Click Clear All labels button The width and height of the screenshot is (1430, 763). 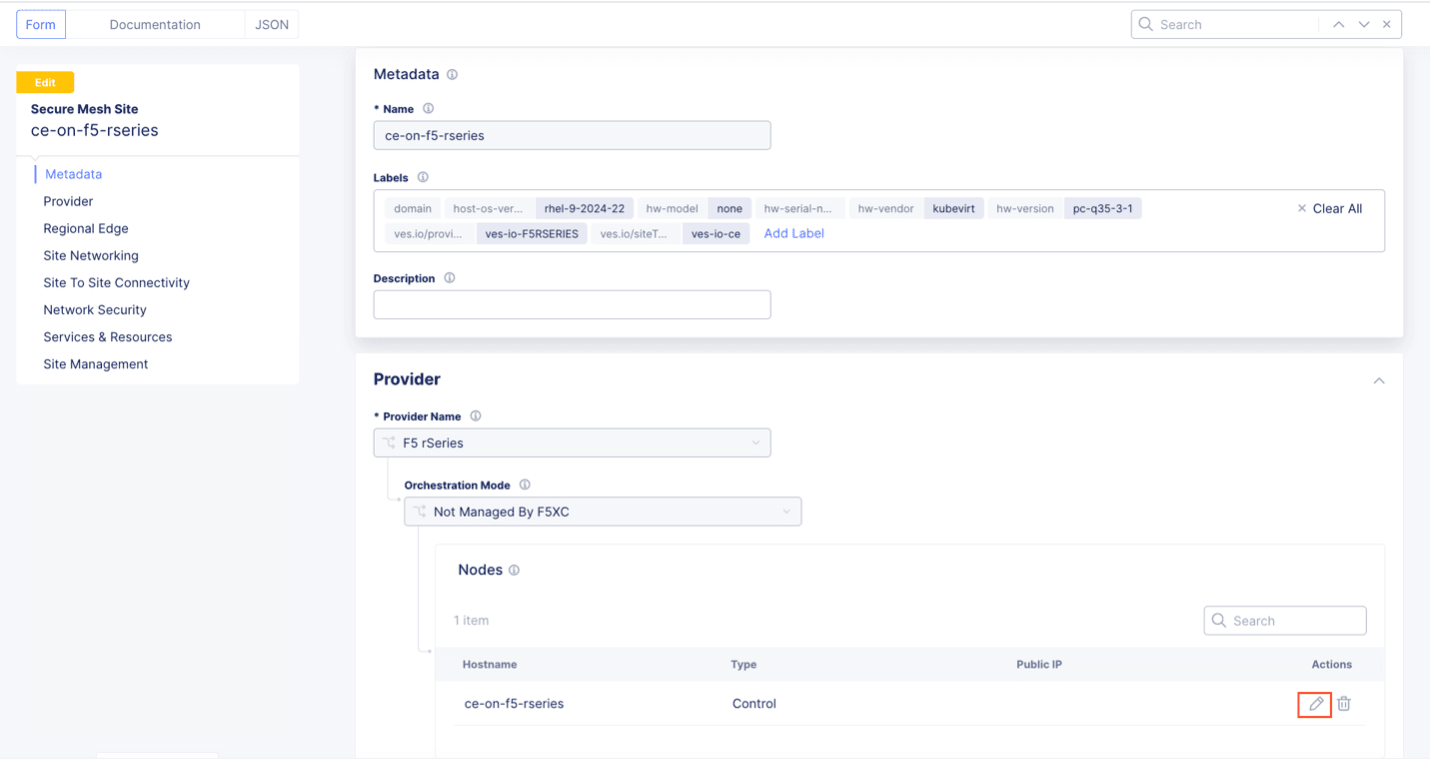click(x=1337, y=209)
